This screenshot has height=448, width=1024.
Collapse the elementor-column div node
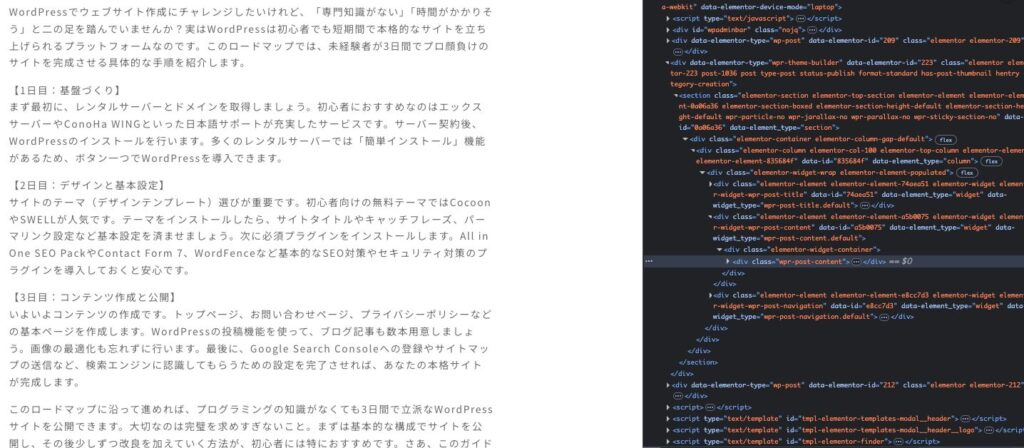coord(694,150)
